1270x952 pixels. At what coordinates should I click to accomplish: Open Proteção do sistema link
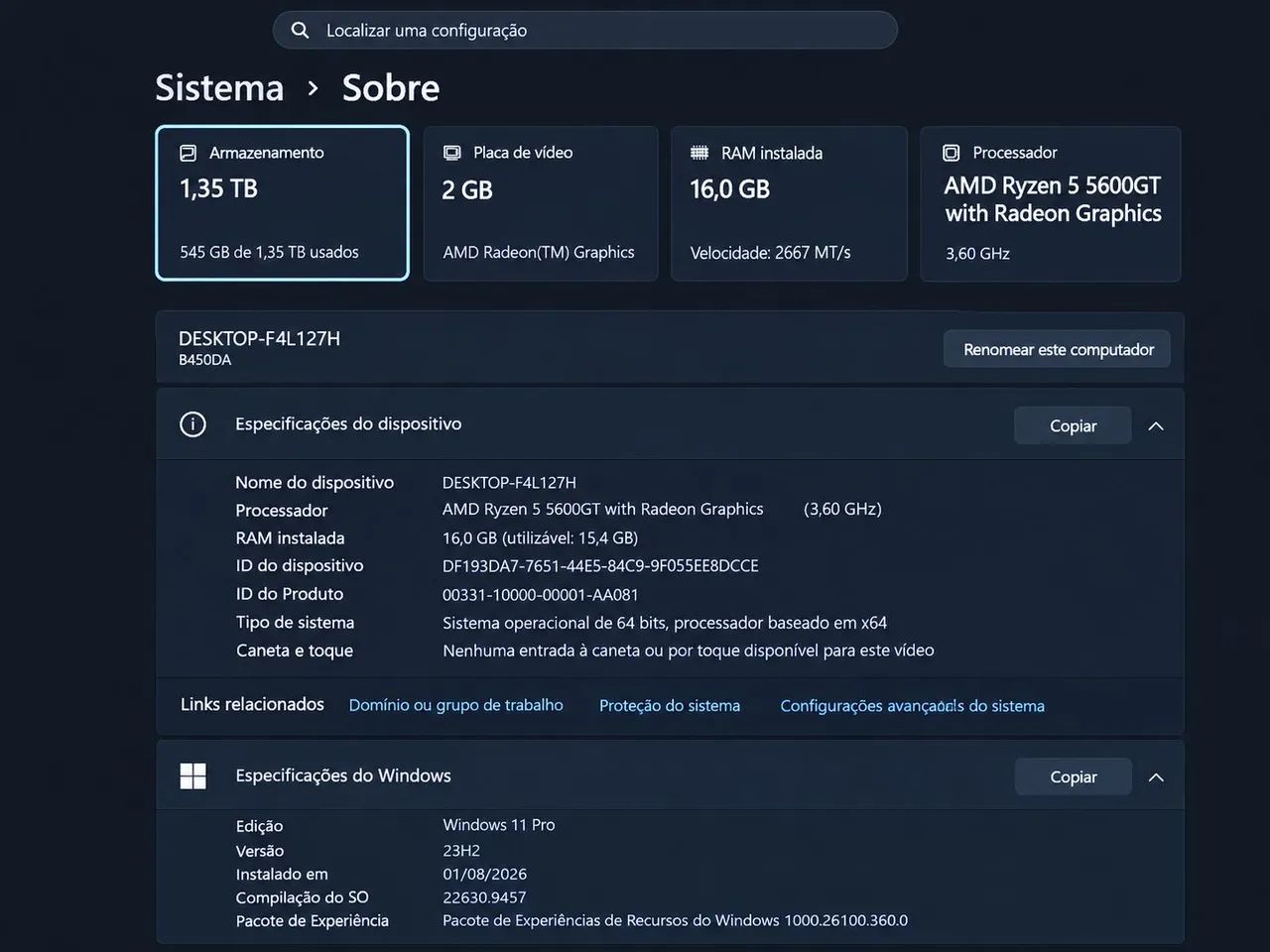click(x=670, y=706)
